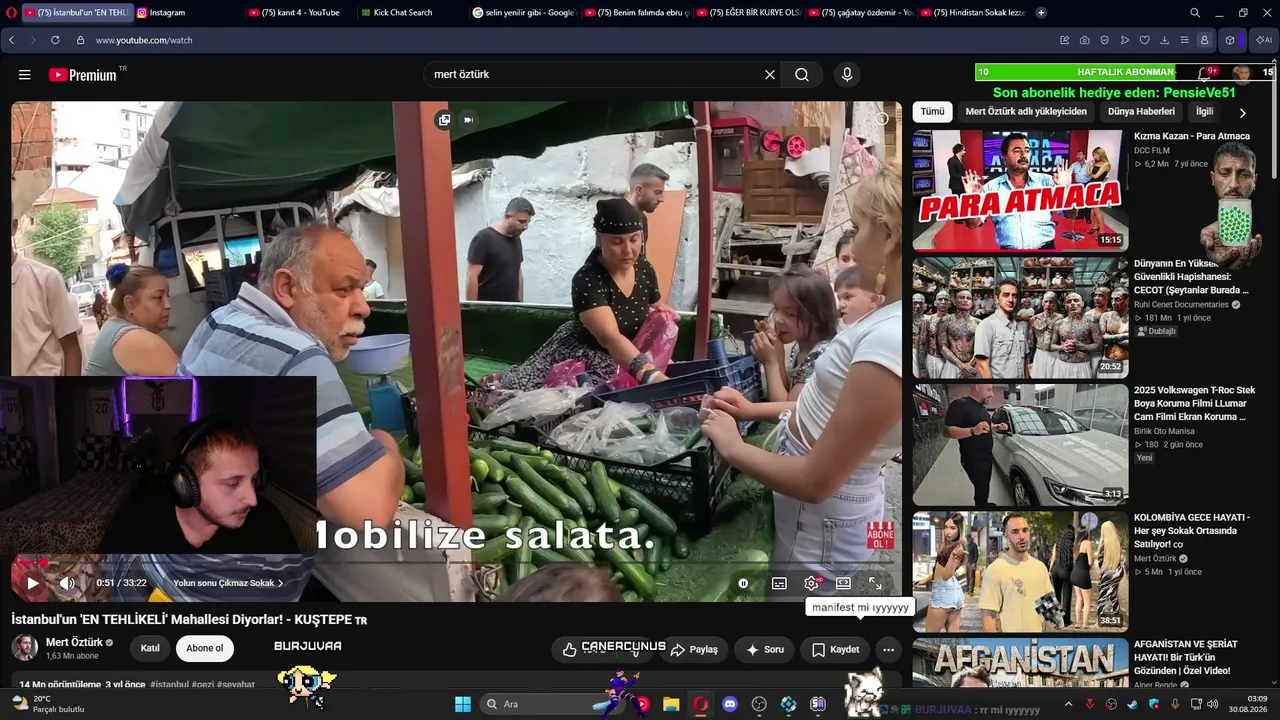This screenshot has width=1280, height=720.
Task: Open the #istanbul hashtag link
Action: 170,685
